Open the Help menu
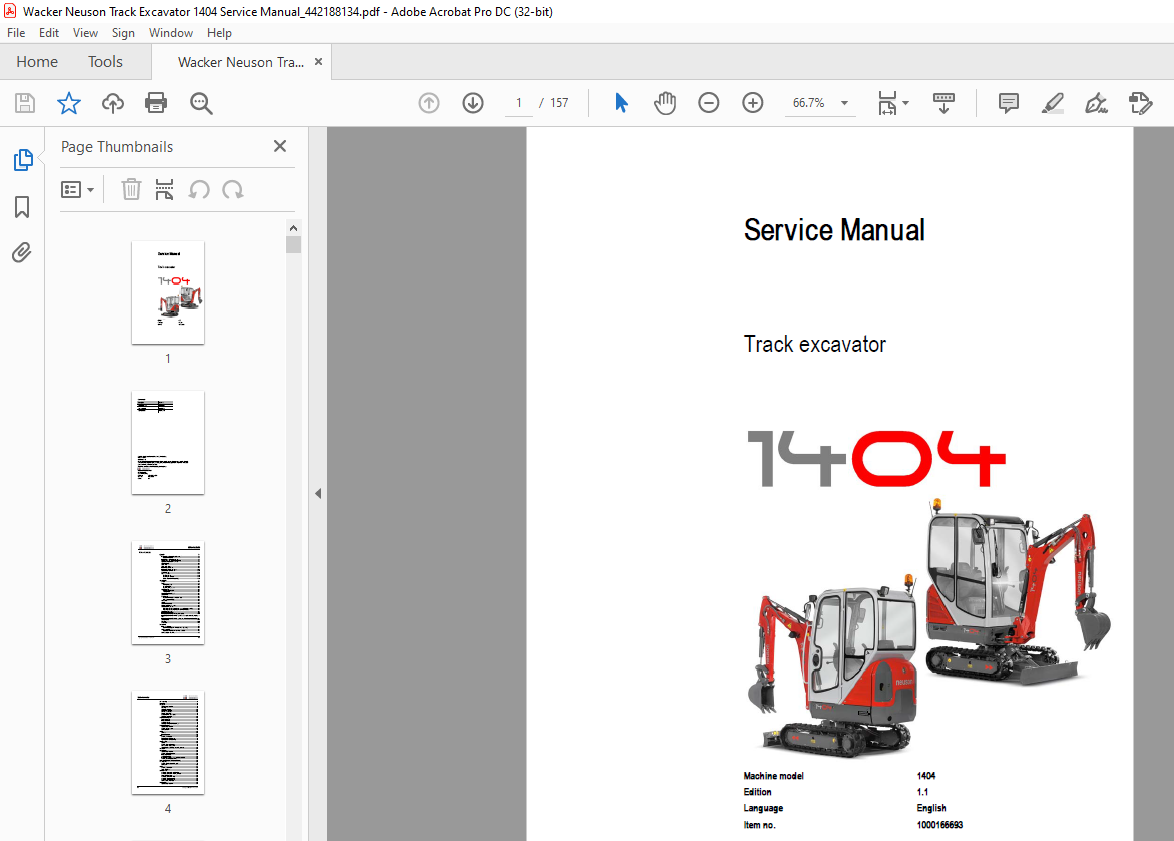Image resolution: width=1174 pixels, height=841 pixels. click(219, 33)
